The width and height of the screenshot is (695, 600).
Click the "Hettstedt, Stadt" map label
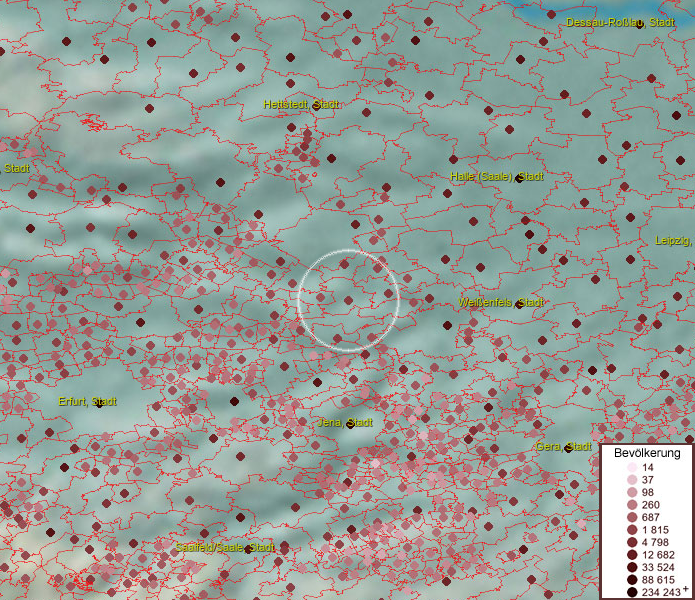[x=301, y=105]
